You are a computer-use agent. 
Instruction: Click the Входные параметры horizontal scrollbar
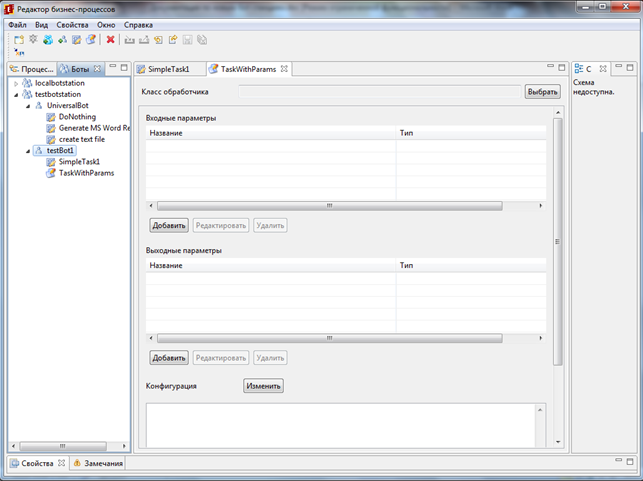tap(330, 205)
